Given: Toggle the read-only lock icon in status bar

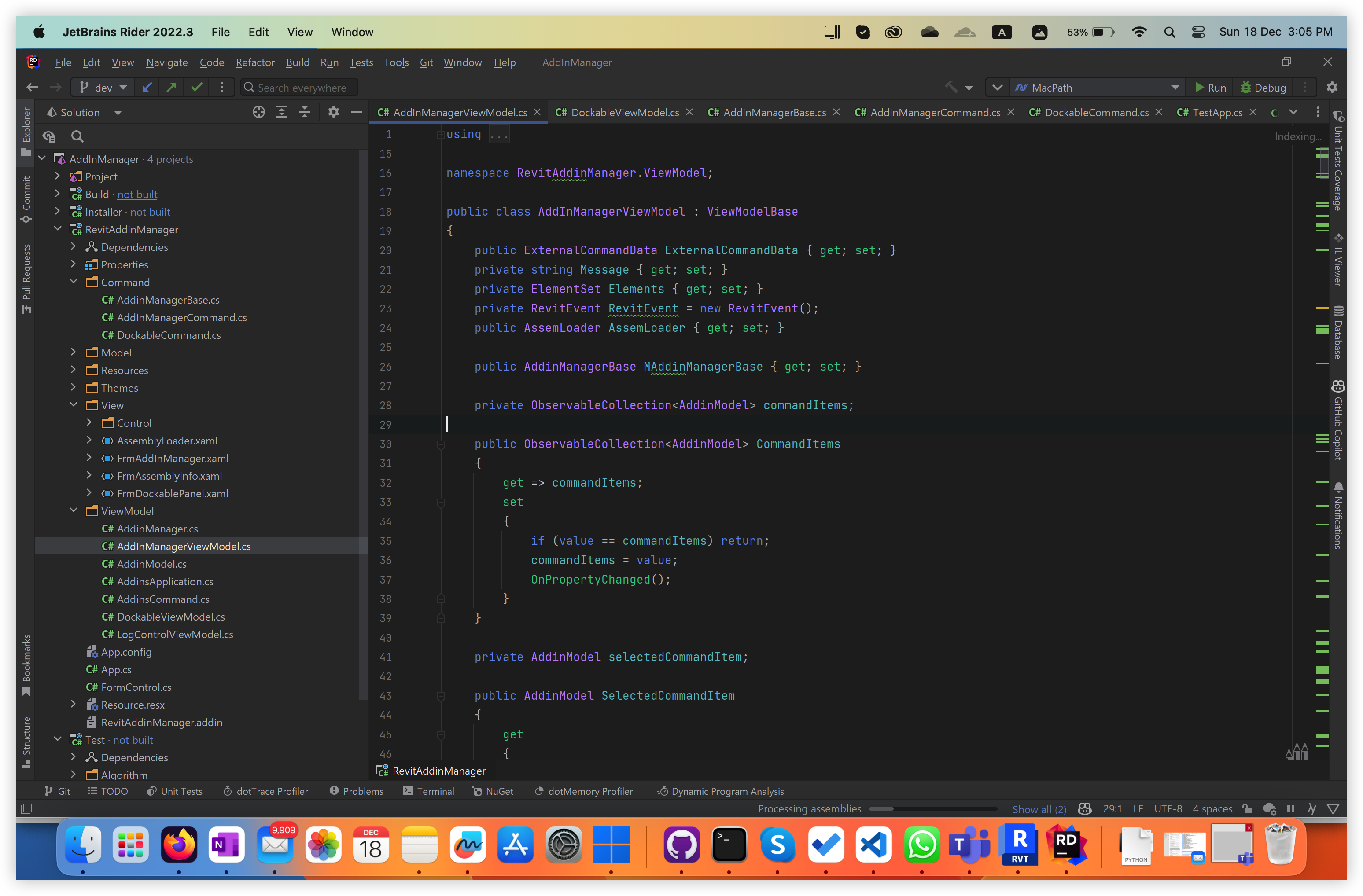Looking at the screenshot, I should (1247, 808).
